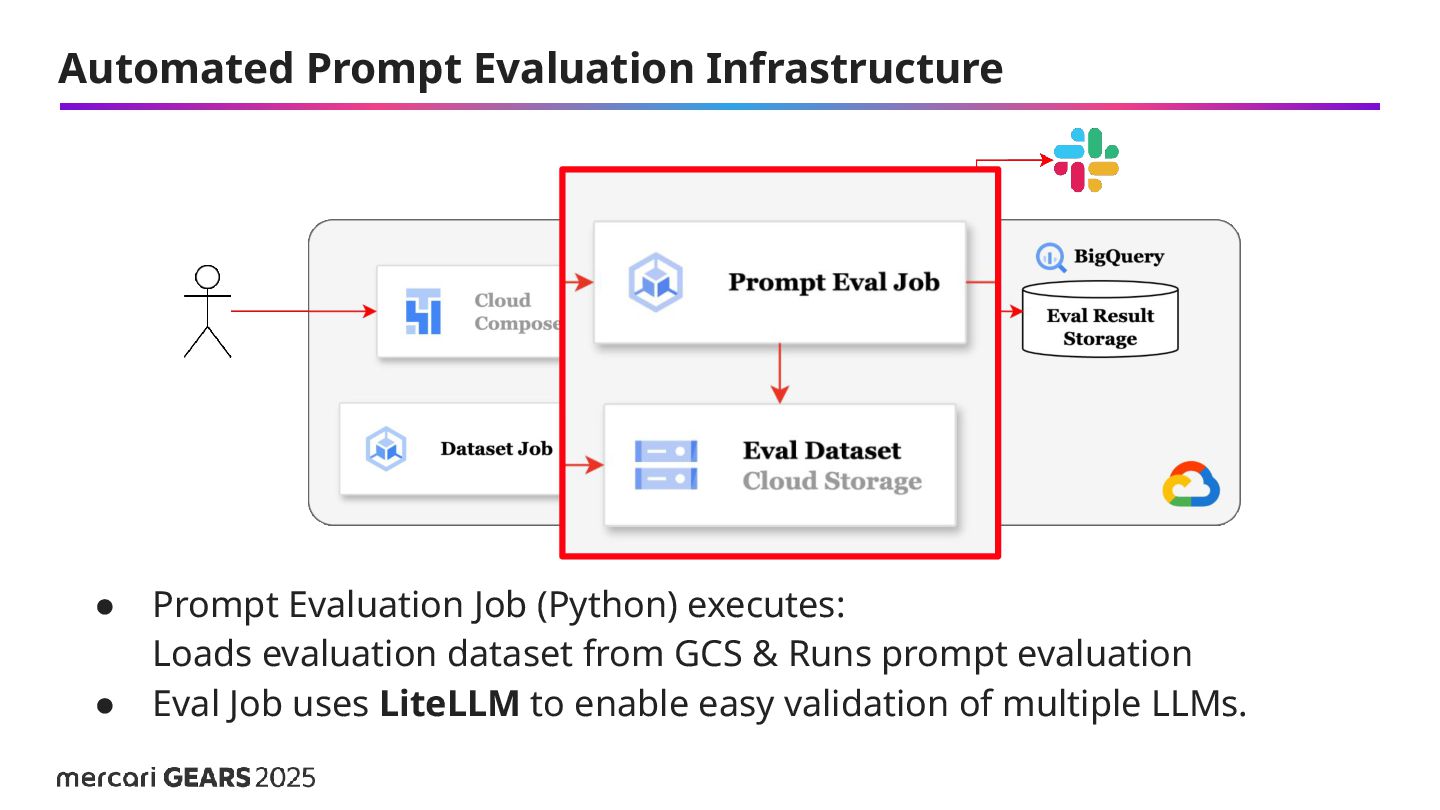The height and width of the screenshot is (810, 1440).
Task: Click the Dataset Job hexagon icon
Action: (386, 449)
